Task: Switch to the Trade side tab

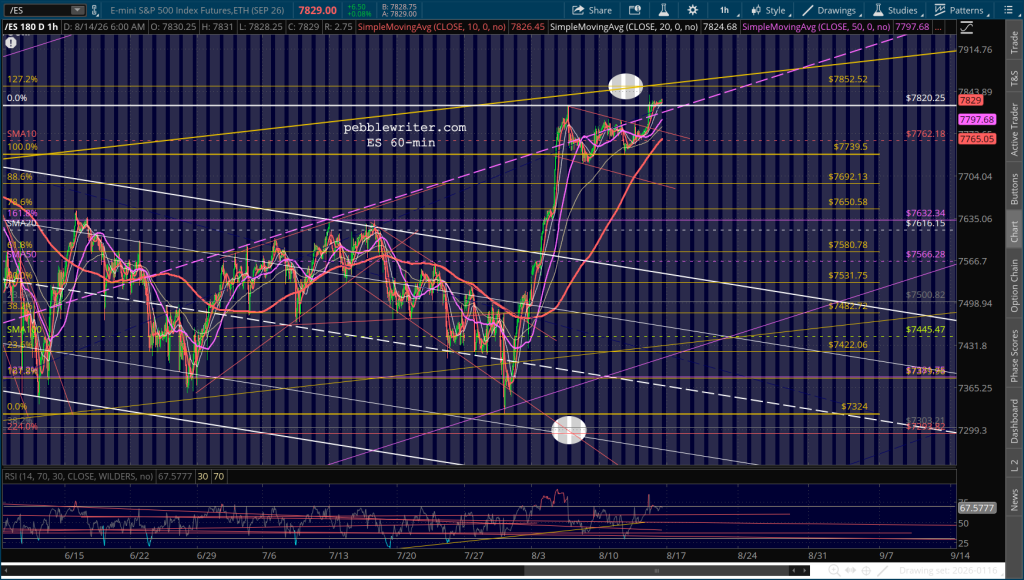Action: (1014, 42)
